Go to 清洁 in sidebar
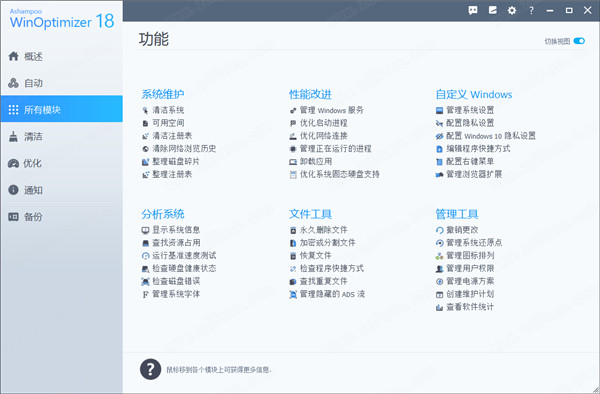 (61, 137)
